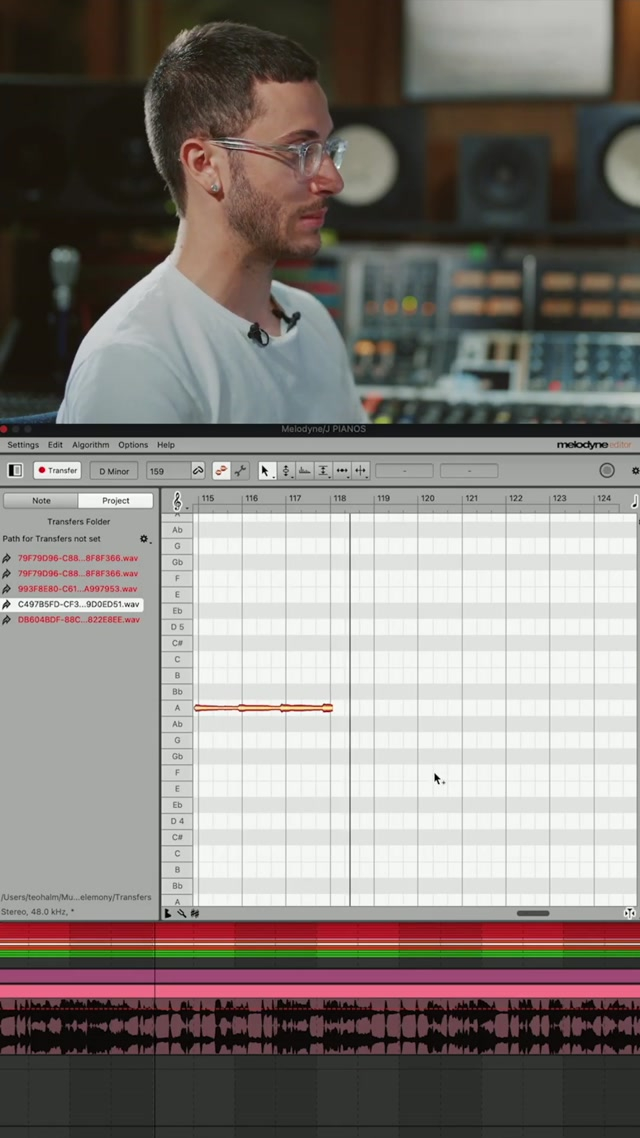This screenshot has height=1138, width=640.
Task: Select the Formant tool
Action: (305, 470)
